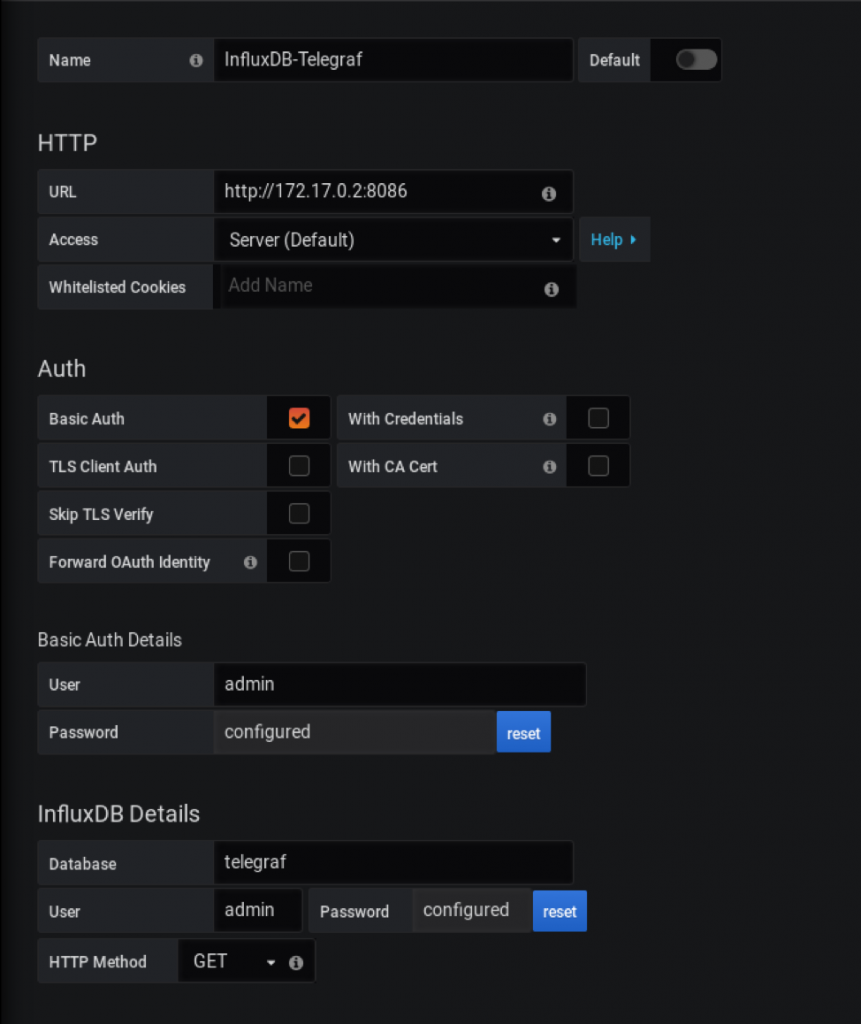
Task: Click the With CA Cert info icon
Action: [549, 467]
